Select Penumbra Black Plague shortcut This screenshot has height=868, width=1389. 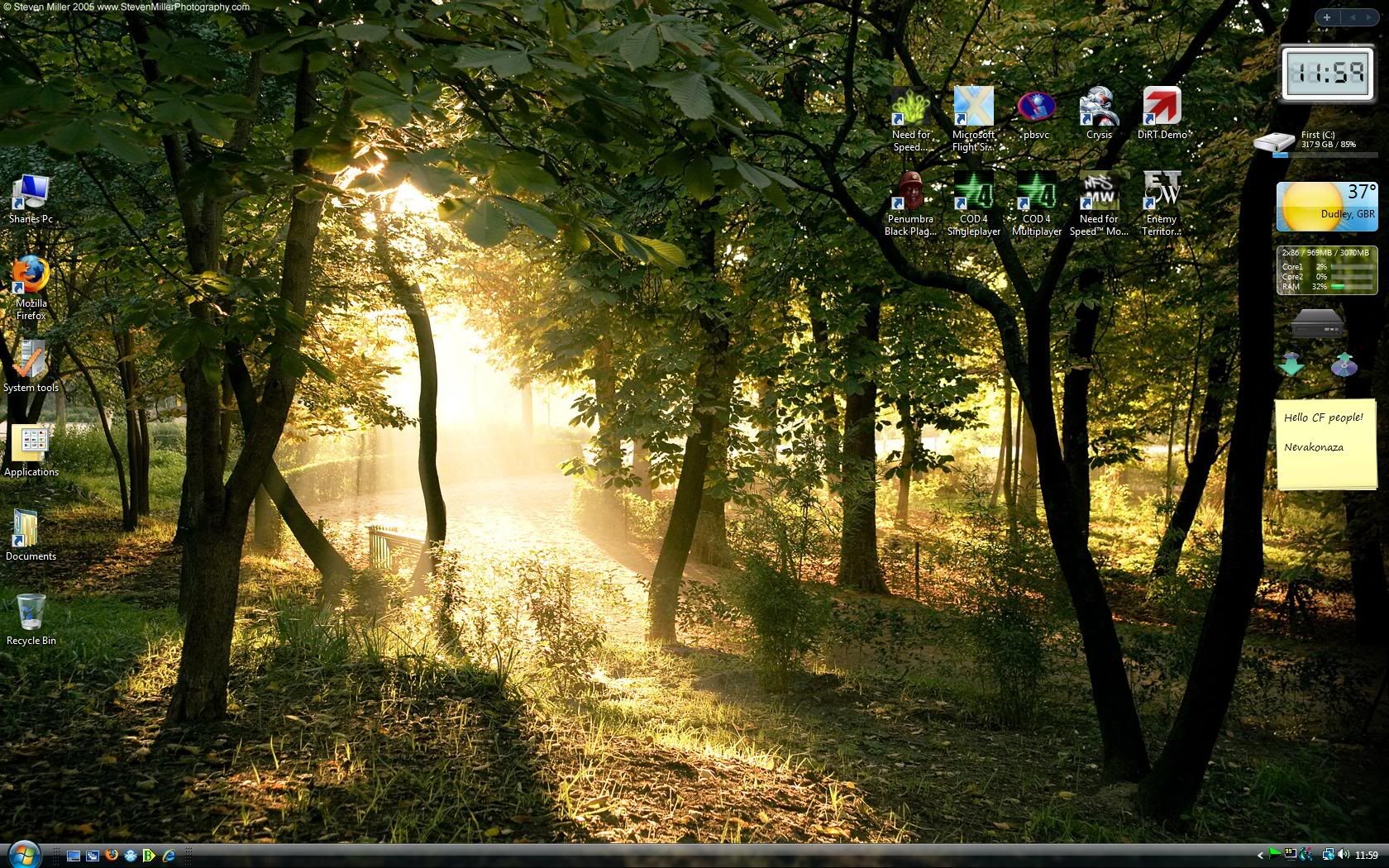tap(910, 204)
